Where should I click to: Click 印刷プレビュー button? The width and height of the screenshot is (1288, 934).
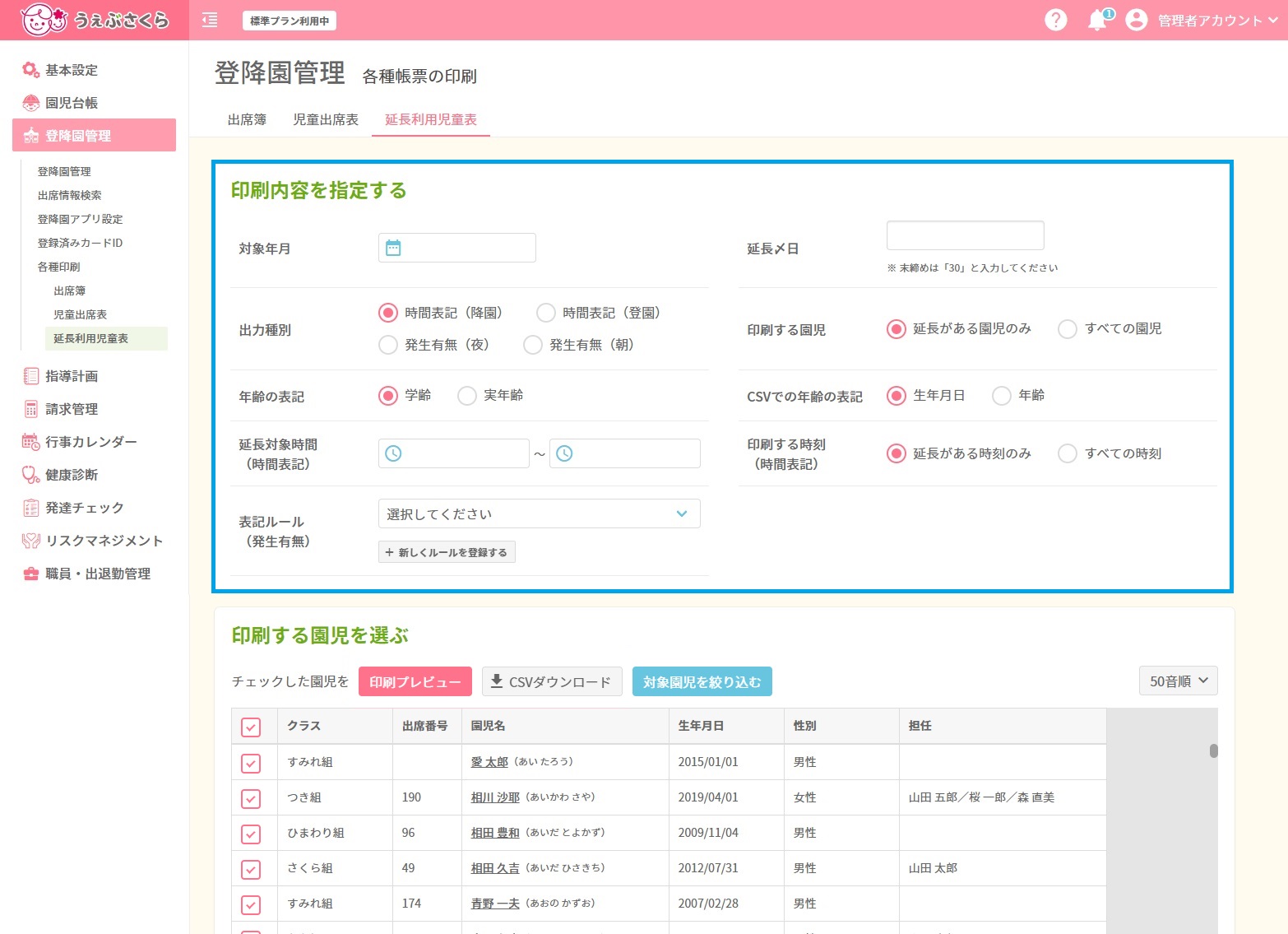[x=415, y=681]
